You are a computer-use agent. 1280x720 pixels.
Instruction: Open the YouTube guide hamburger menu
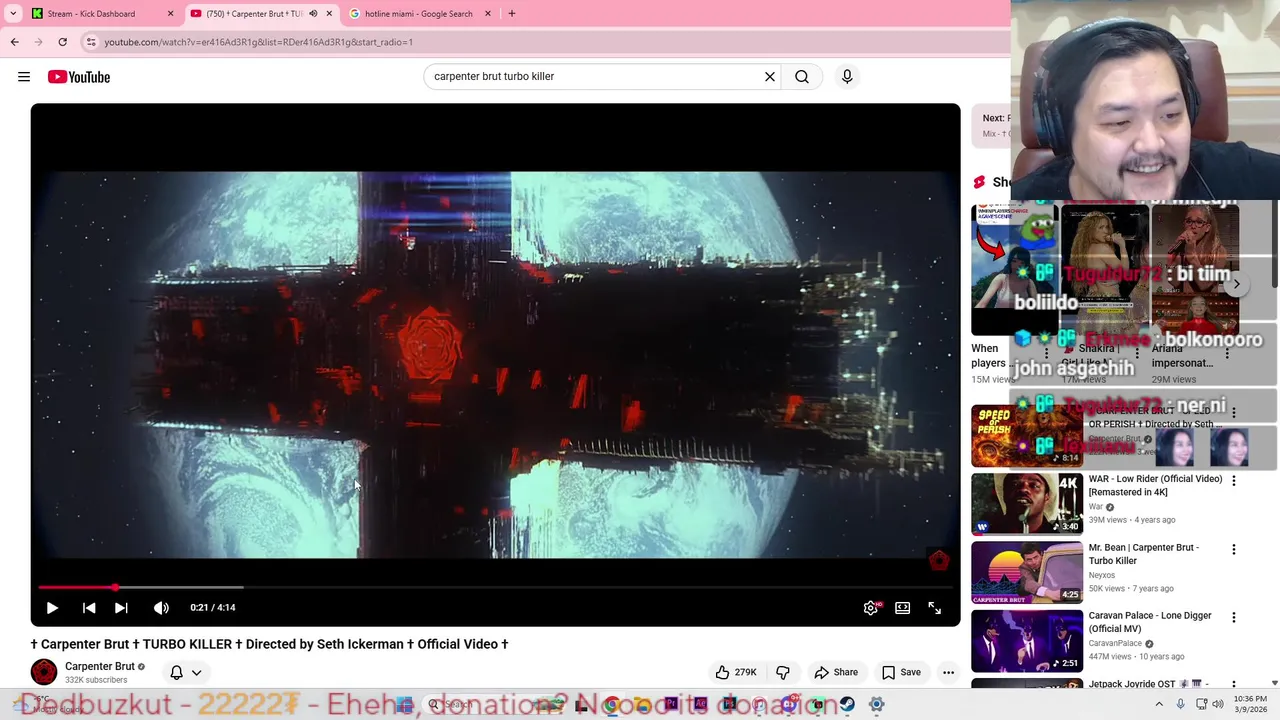(24, 76)
